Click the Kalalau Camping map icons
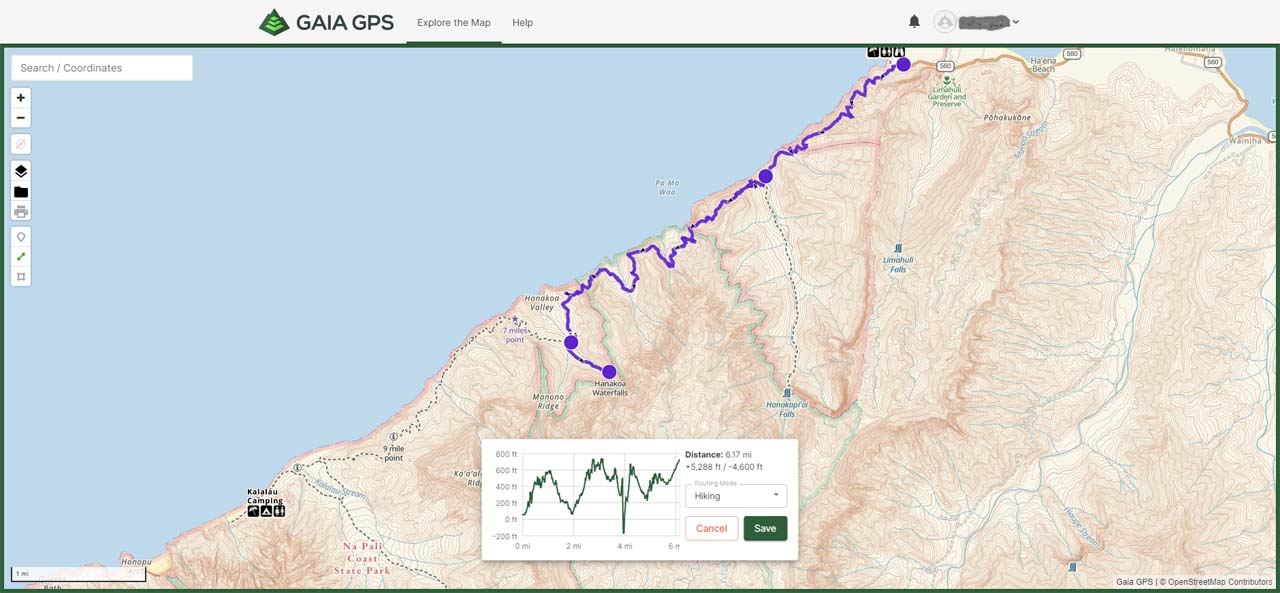This screenshot has width=1280, height=593. click(x=266, y=511)
